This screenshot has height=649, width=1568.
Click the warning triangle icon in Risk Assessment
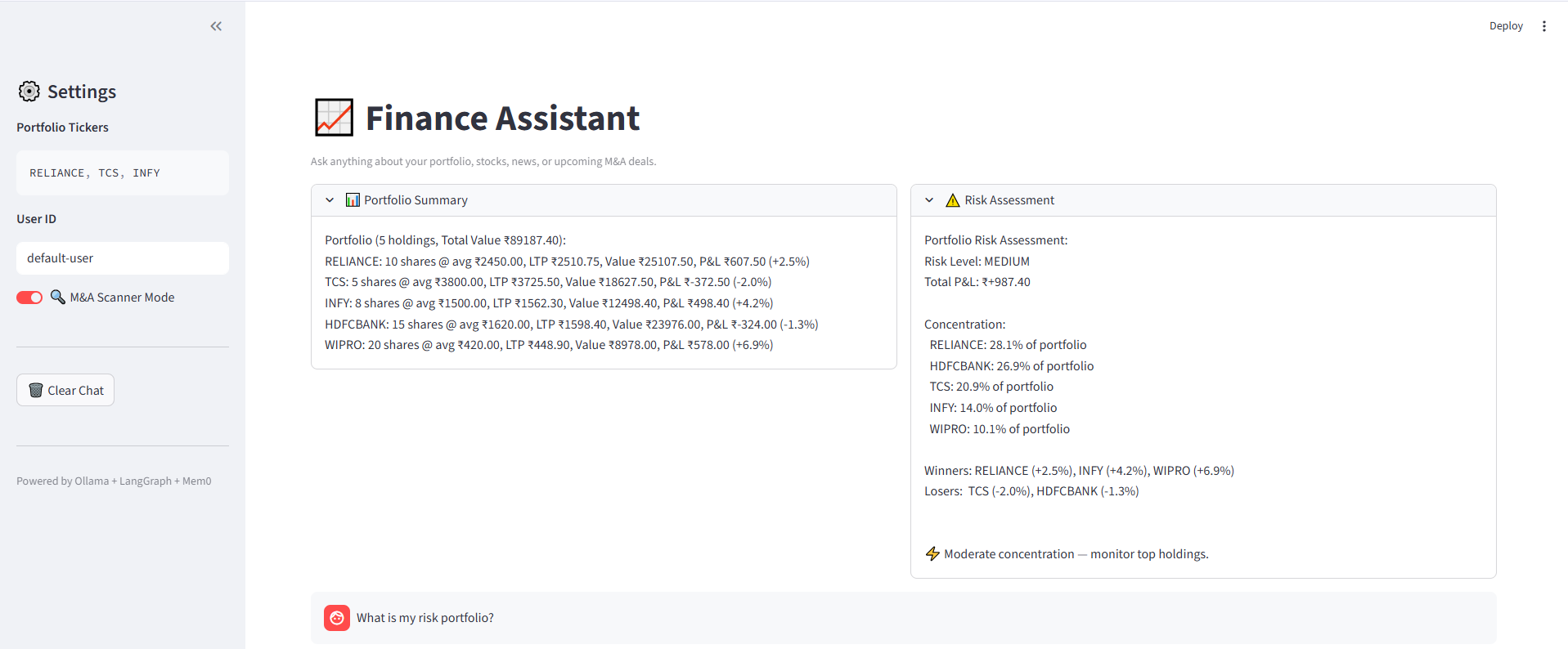952,200
